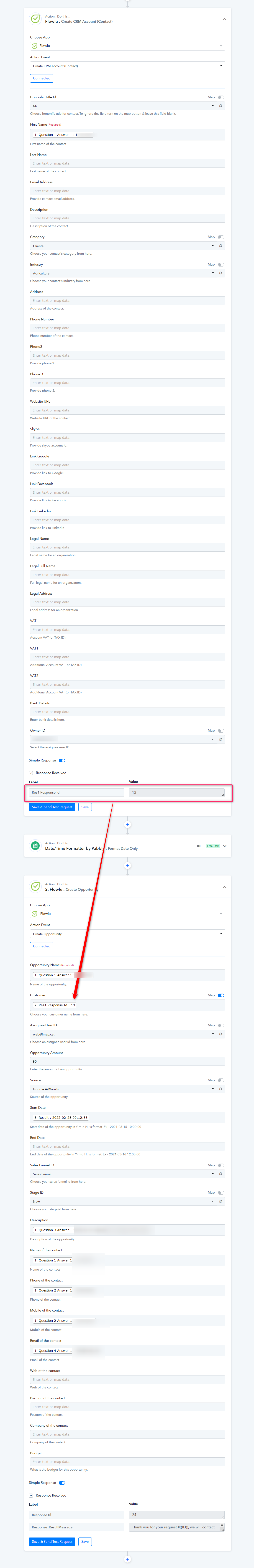Open the Cliente category dropdown

[x=123, y=246]
